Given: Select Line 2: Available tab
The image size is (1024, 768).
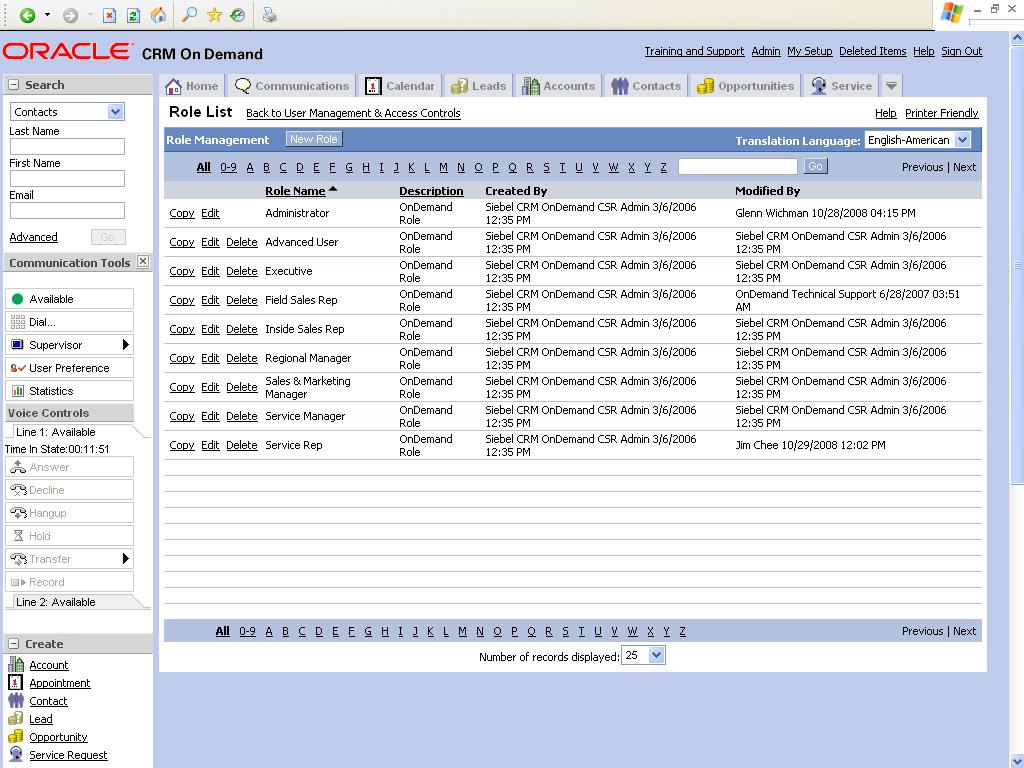Looking at the screenshot, I should (x=56, y=602).
